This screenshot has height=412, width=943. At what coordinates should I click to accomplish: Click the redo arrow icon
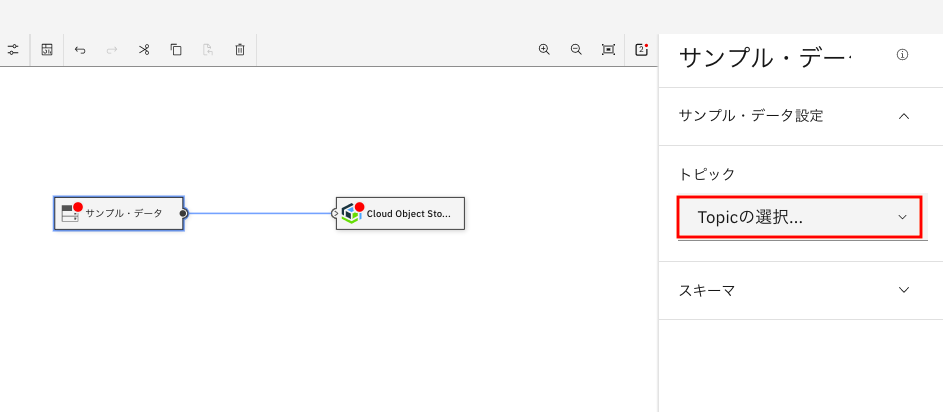click(112, 50)
